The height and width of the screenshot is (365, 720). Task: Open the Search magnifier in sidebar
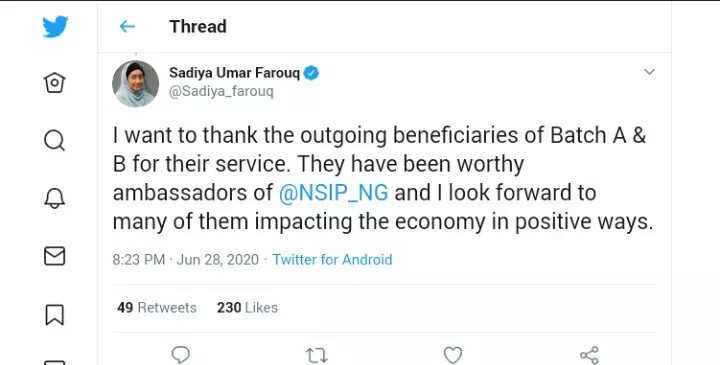pos(55,140)
